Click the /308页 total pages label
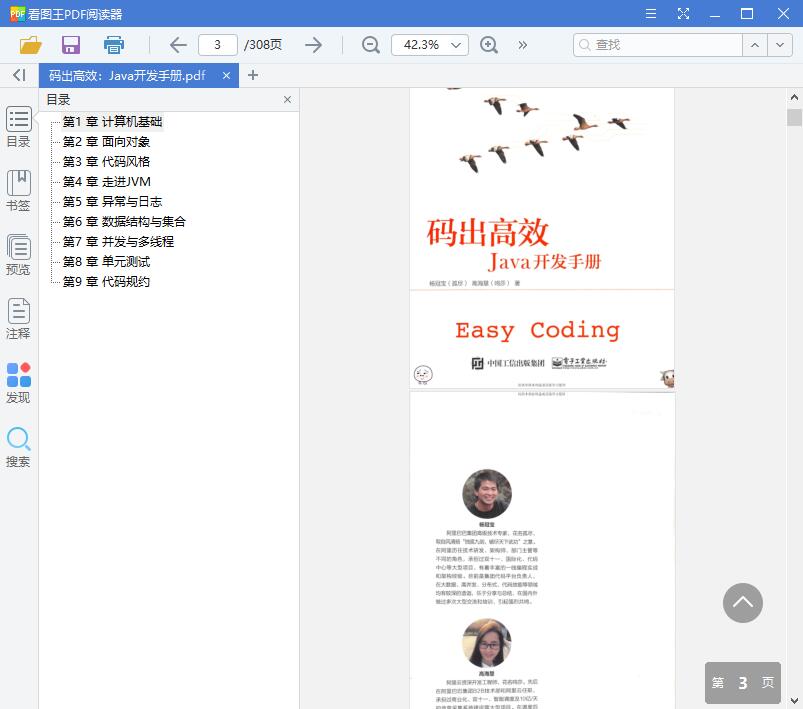Image resolution: width=803 pixels, height=709 pixels. pos(263,45)
